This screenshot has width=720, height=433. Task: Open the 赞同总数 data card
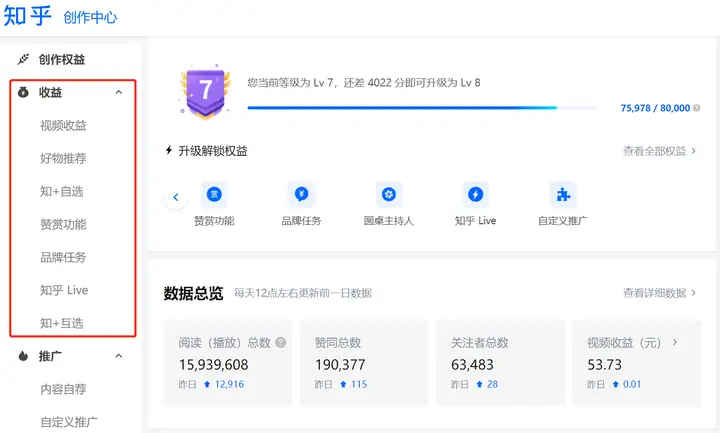[x=364, y=363]
